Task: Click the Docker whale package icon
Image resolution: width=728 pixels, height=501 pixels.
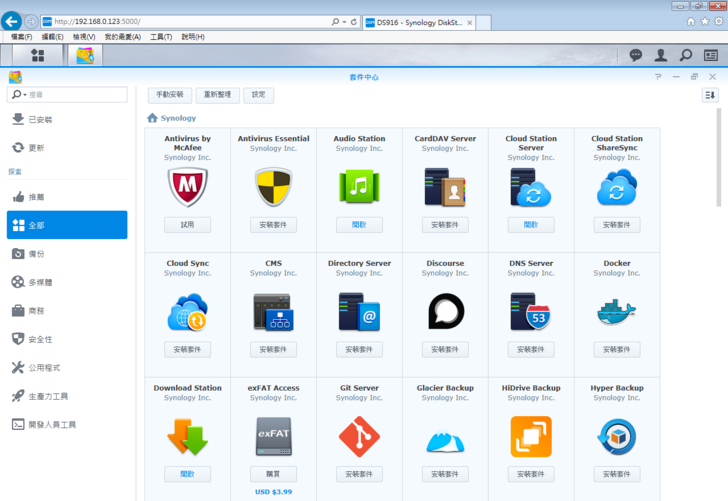Action: click(616, 312)
